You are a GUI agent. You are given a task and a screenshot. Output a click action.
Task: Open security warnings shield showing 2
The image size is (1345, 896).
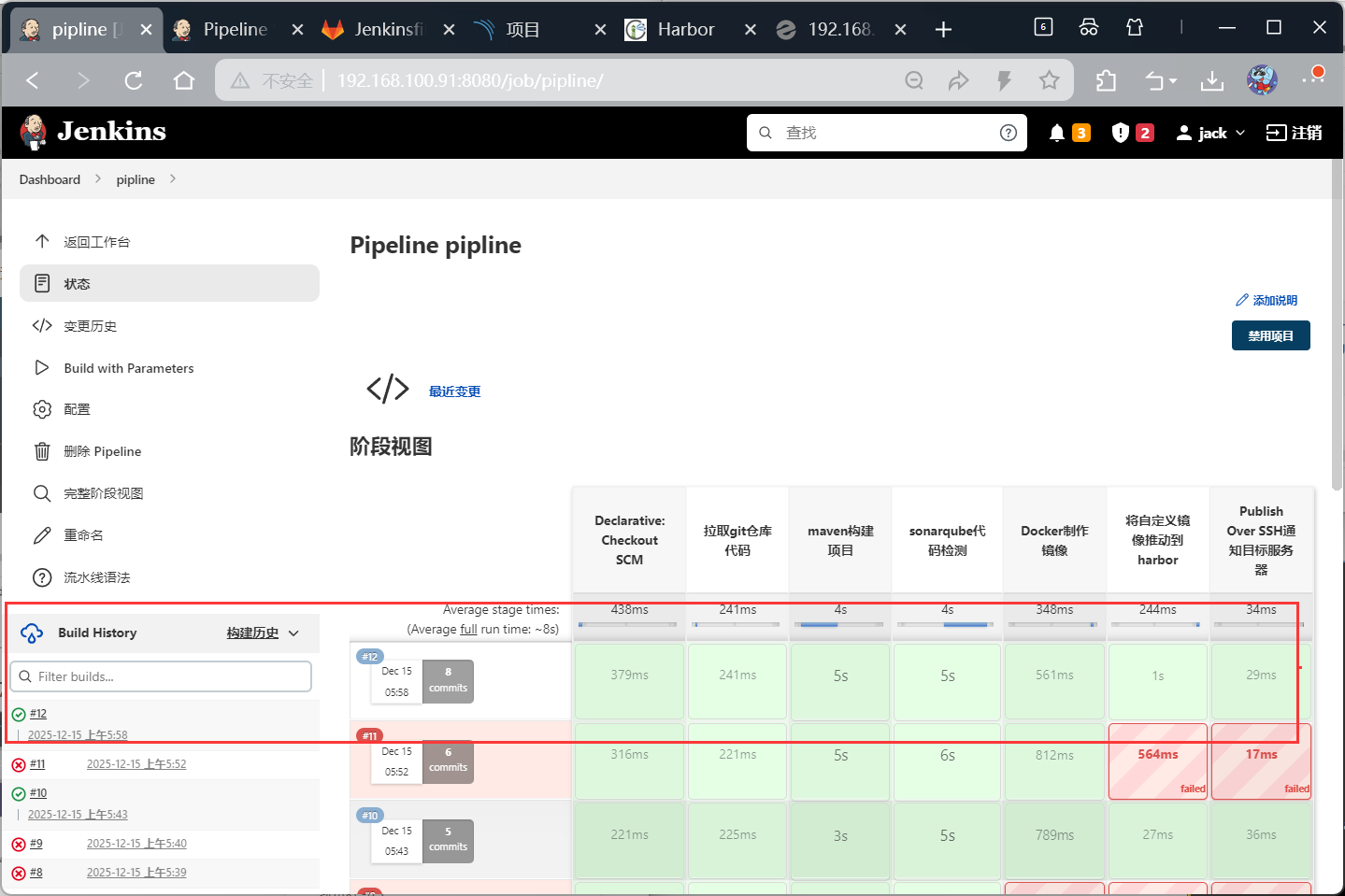pos(1132,133)
